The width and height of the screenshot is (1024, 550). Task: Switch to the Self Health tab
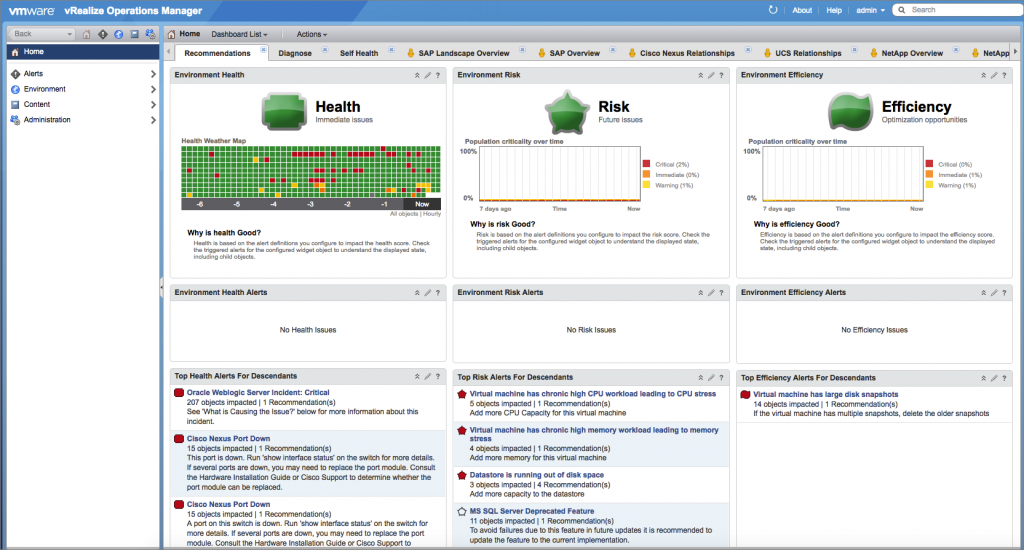(359, 53)
